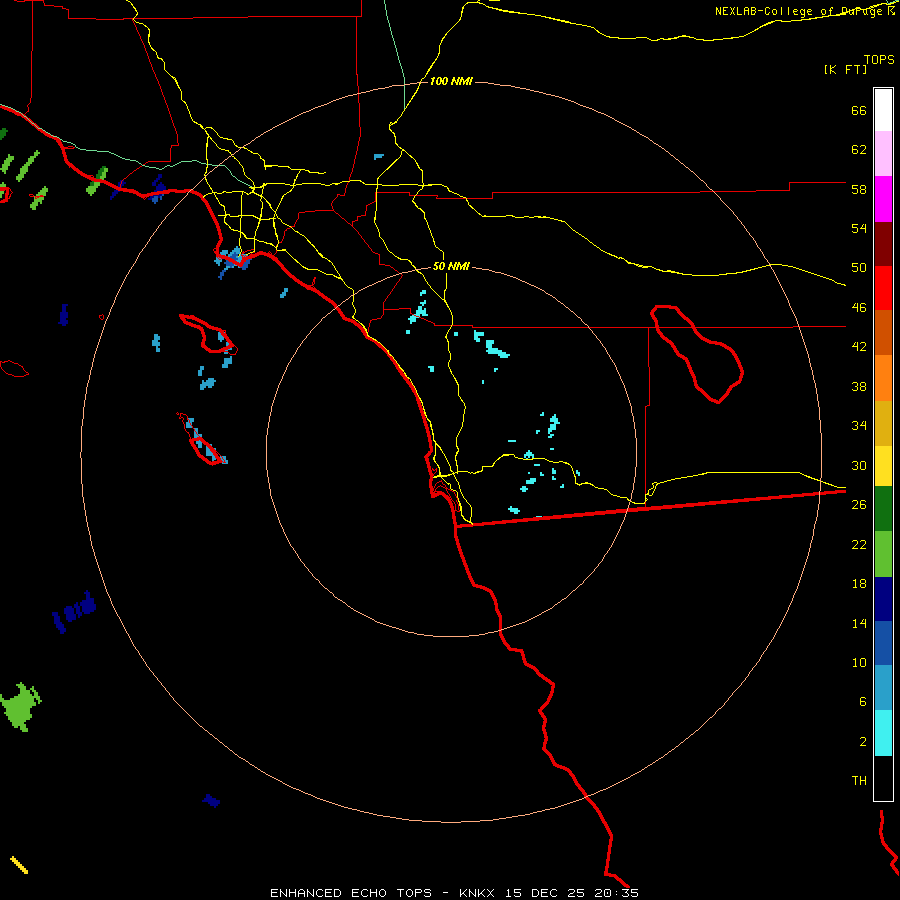Click the "66" scale value
This screenshot has width=900, height=900.
[859, 110]
